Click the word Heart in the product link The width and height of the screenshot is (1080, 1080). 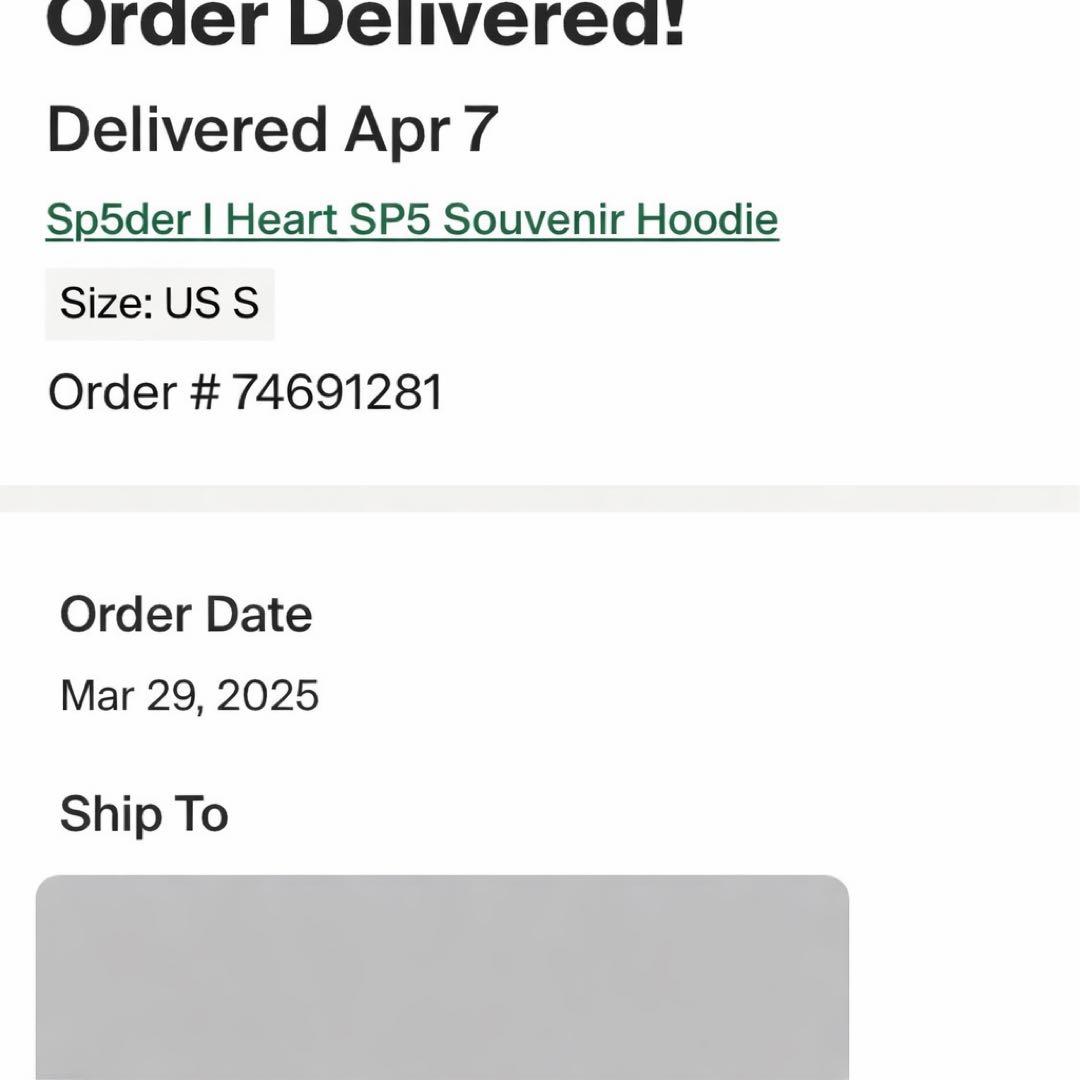pyautogui.click(x=281, y=219)
